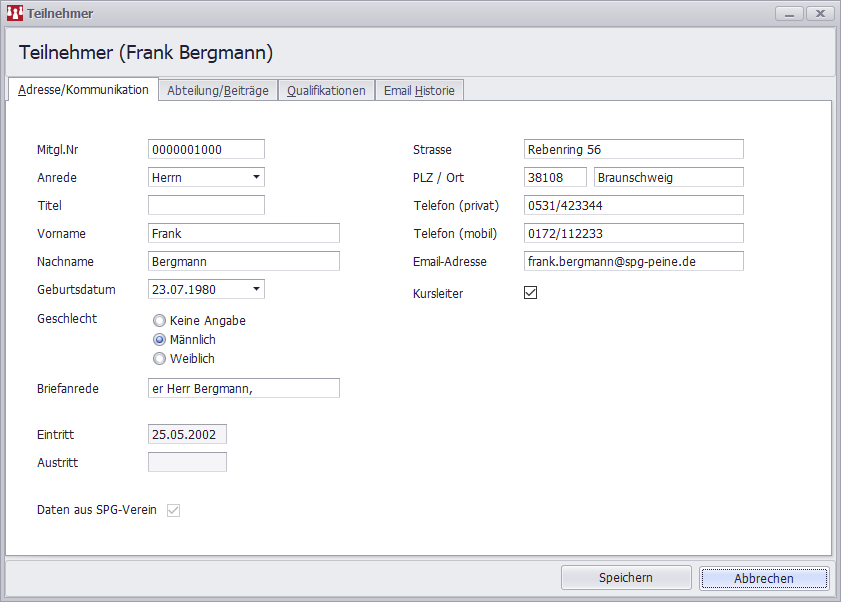This screenshot has height=602, width=841.
Task: Open the Qualifikationen tab
Action: coord(326,91)
